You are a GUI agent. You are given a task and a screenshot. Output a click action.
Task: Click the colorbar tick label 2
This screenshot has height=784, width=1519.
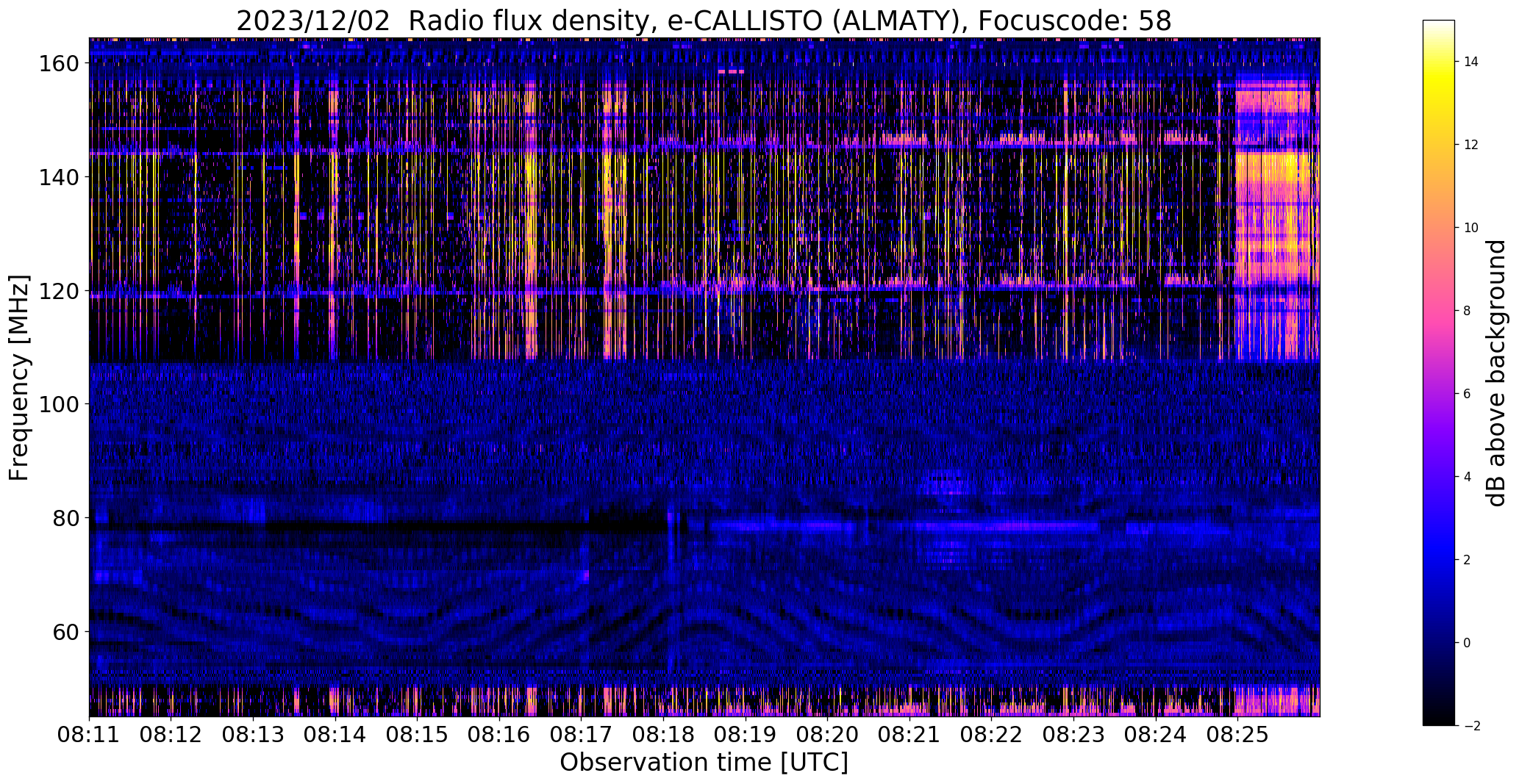(x=1468, y=560)
